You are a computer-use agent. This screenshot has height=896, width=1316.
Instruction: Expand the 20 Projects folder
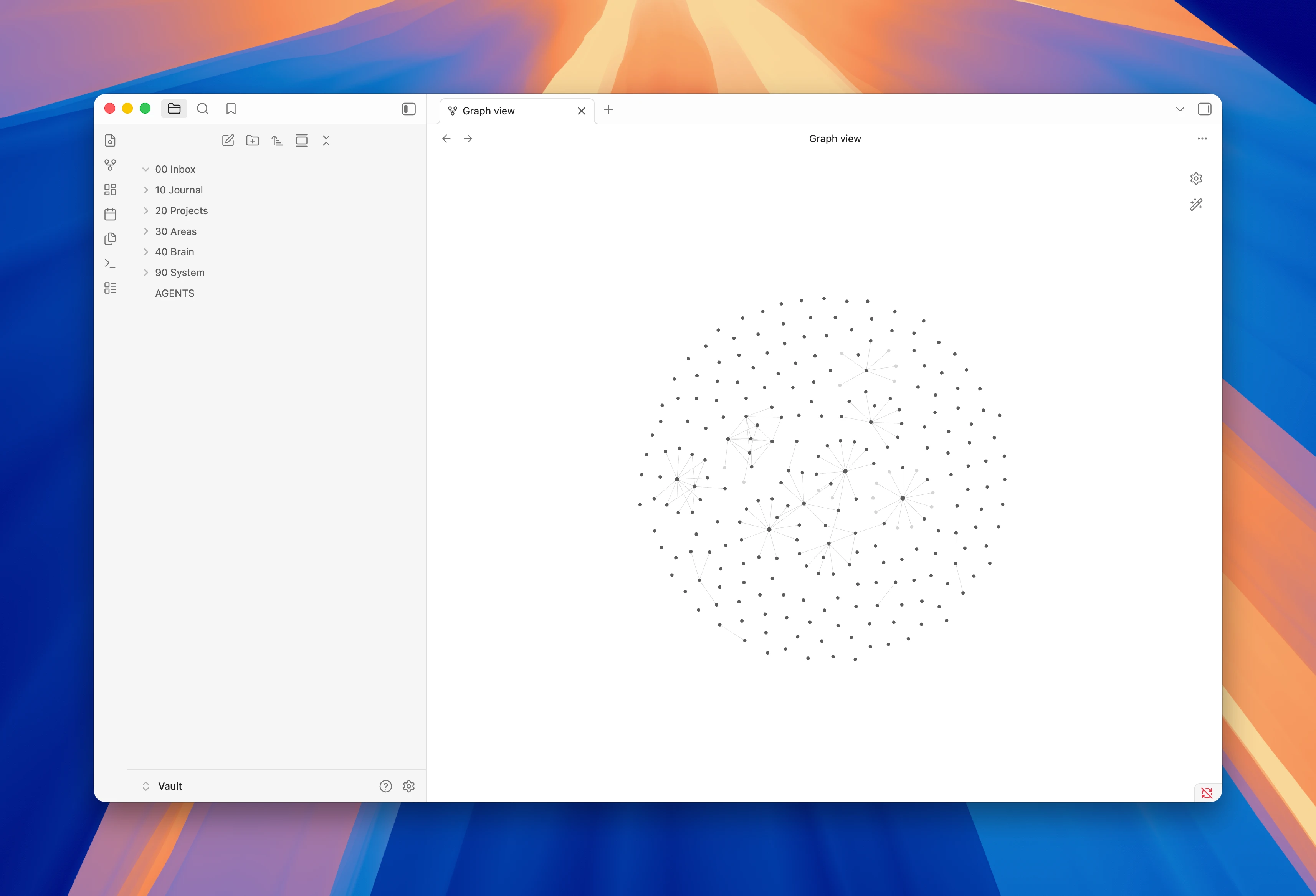pyautogui.click(x=145, y=211)
